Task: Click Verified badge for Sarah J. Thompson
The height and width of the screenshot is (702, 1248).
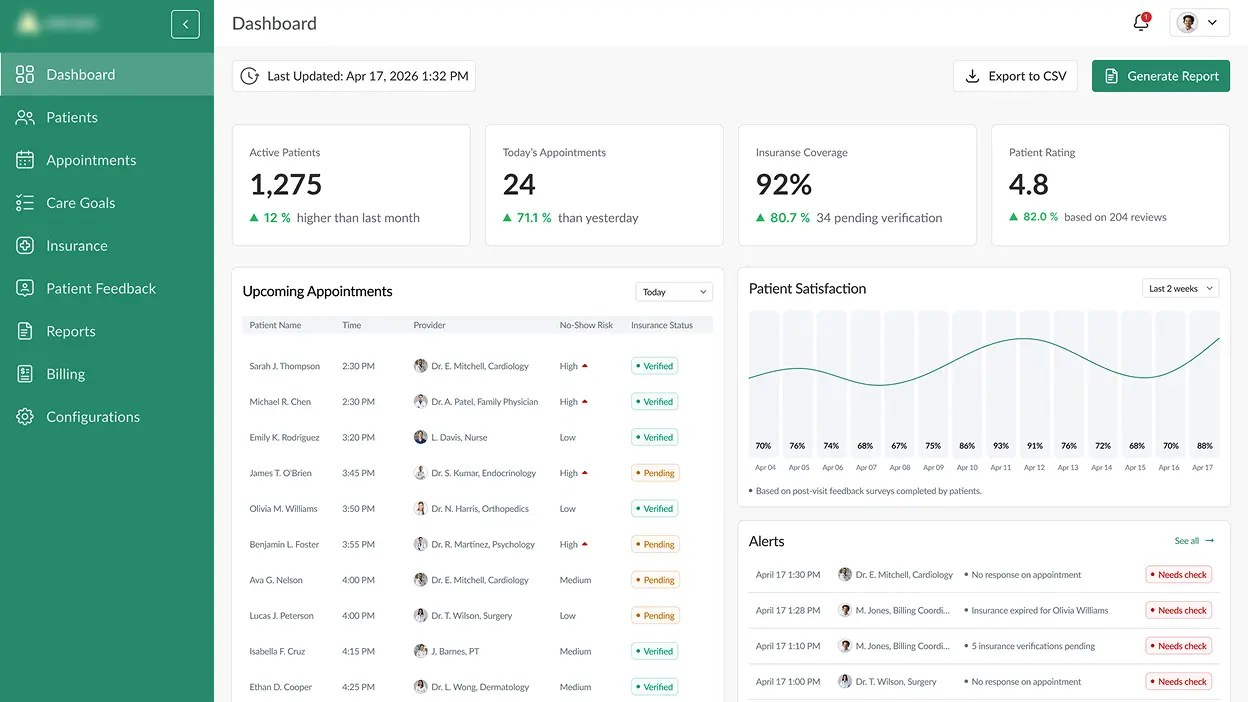Action: pyautogui.click(x=654, y=366)
